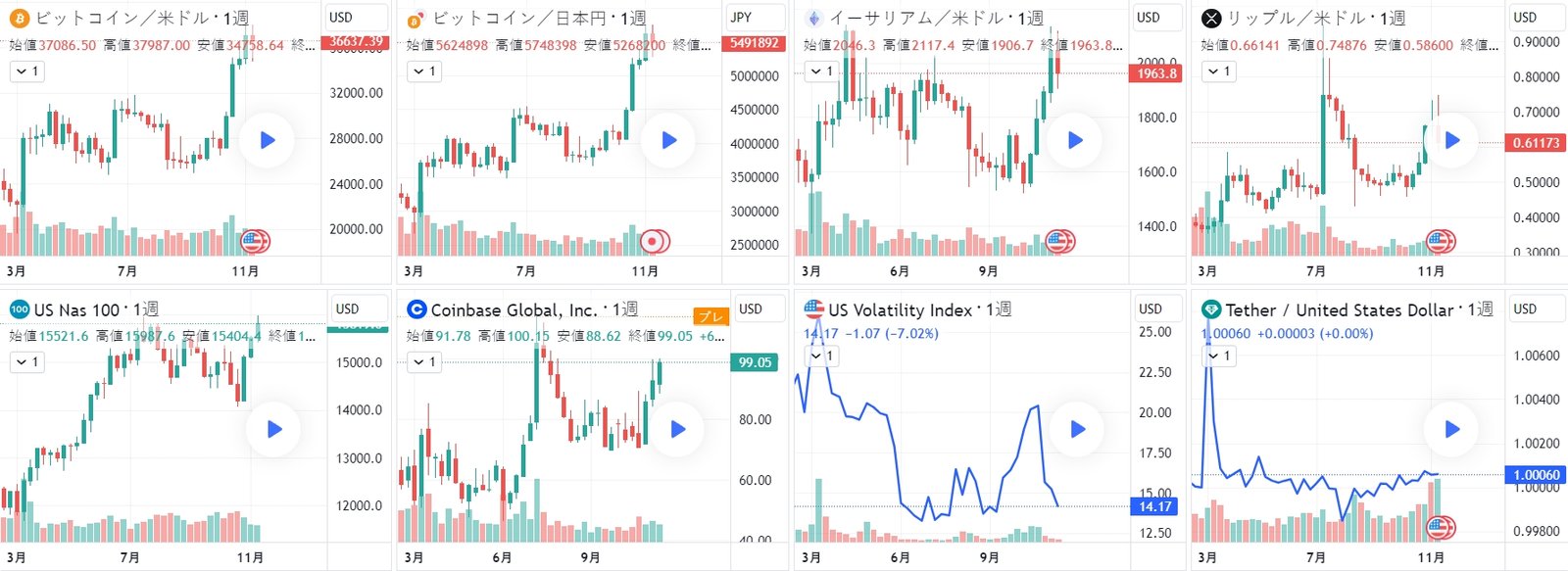Open the JPY currency selector on Bitcoin/JPY chart
Viewport: 1568px width, 571px height.
click(x=754, y=18)
